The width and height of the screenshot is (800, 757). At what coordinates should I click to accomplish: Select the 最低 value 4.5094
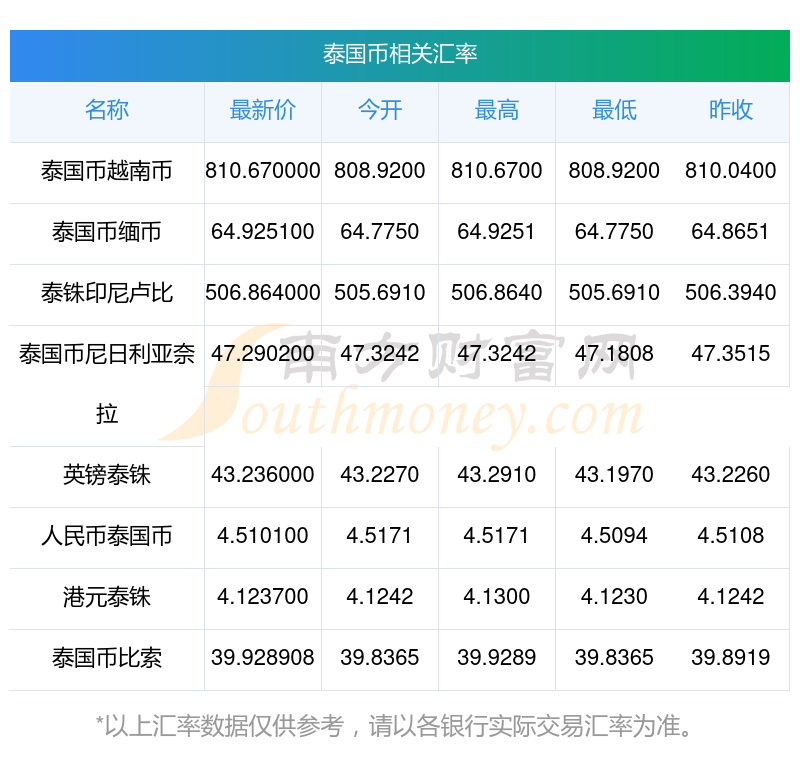click(614, 536)
